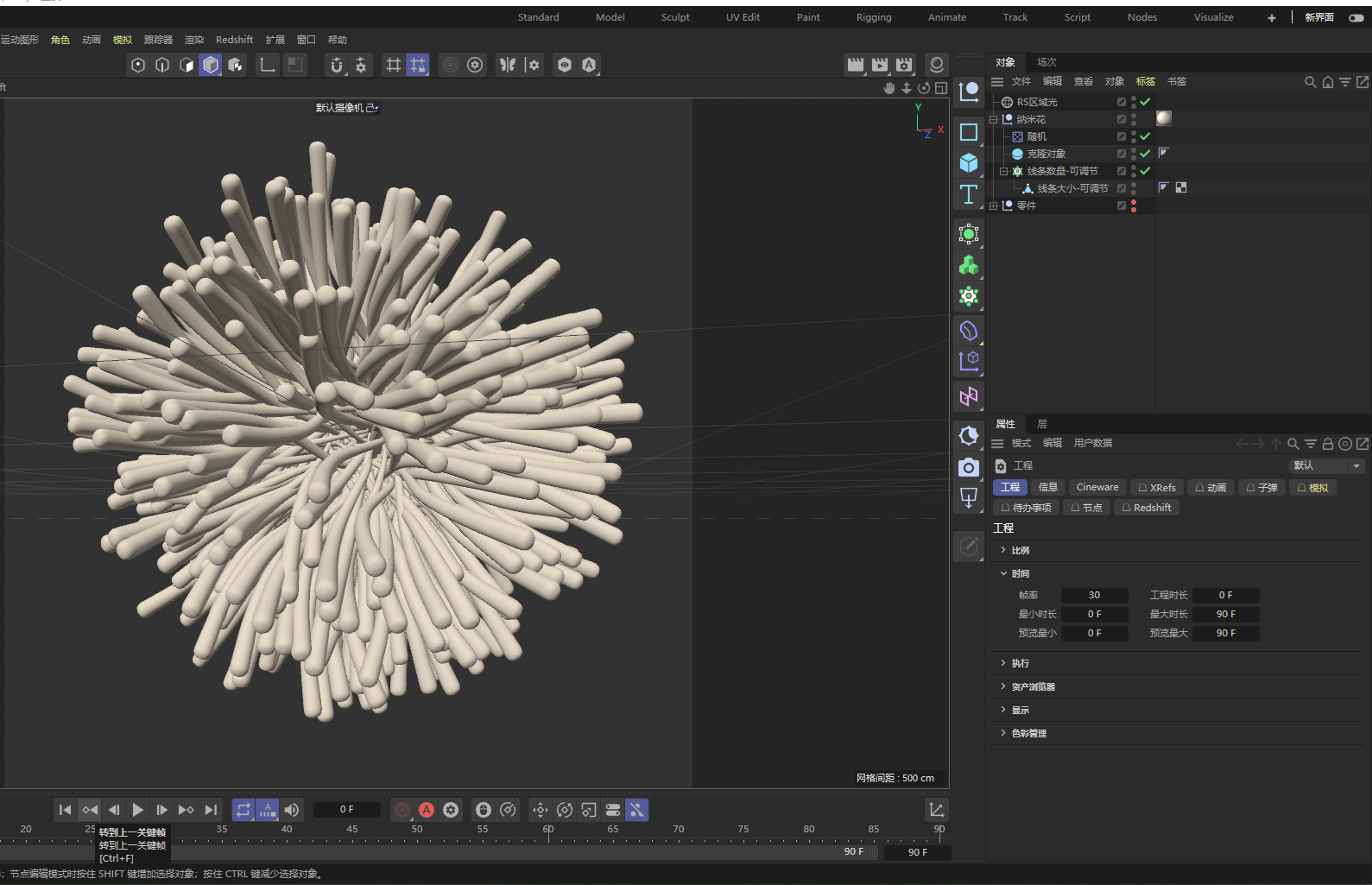Add a Cube primitive from side palette
This screenshot has width=1372, height=885.
point(969,162)
